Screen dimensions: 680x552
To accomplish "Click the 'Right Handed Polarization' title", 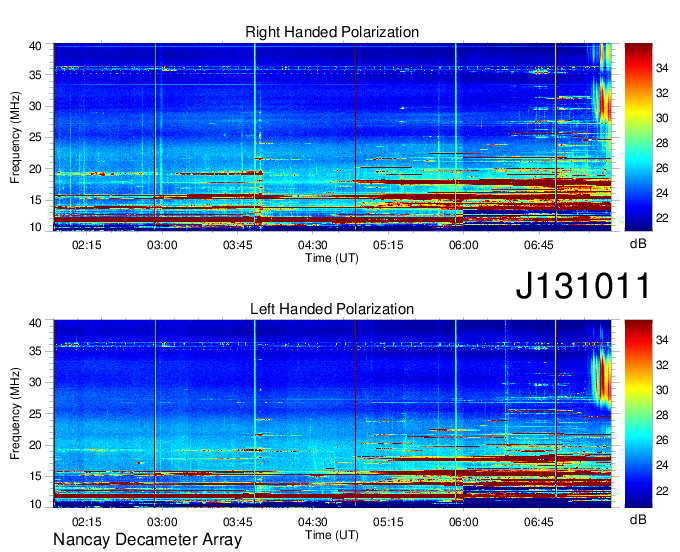I will pyautogui.click(x=332, y=32).
